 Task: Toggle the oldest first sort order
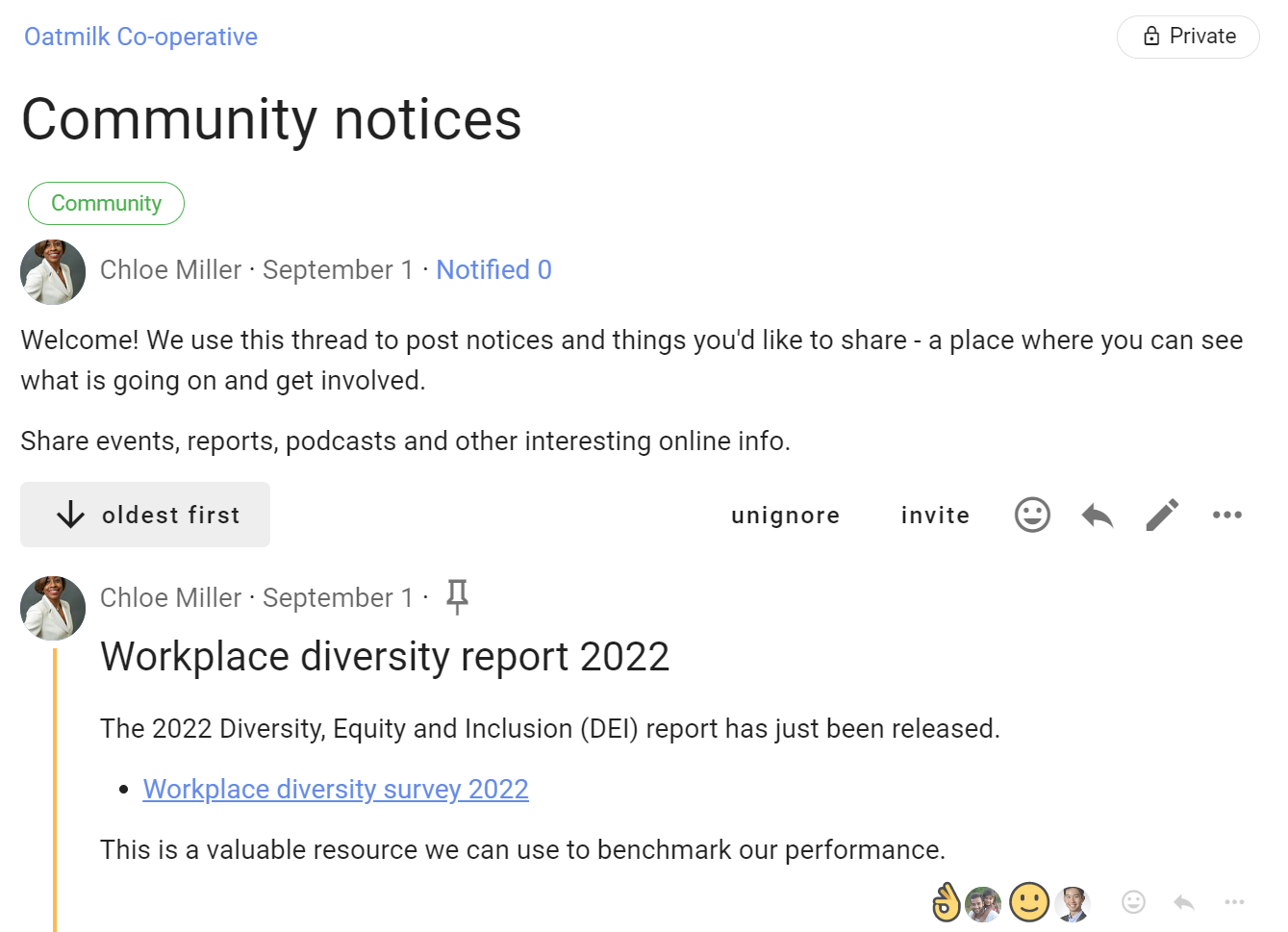(145, 515)
